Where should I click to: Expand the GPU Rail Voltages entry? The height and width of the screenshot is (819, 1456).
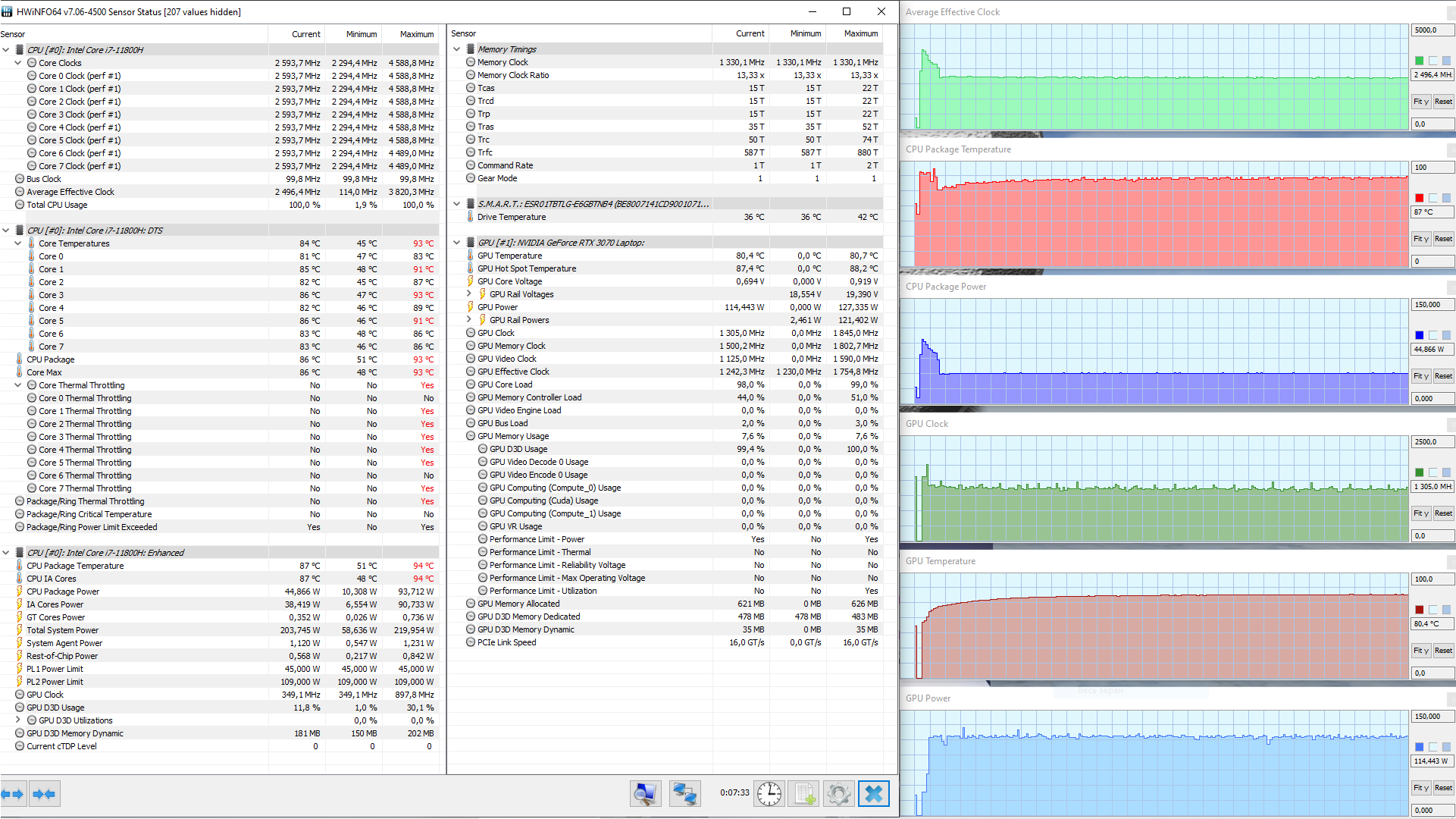469,294
